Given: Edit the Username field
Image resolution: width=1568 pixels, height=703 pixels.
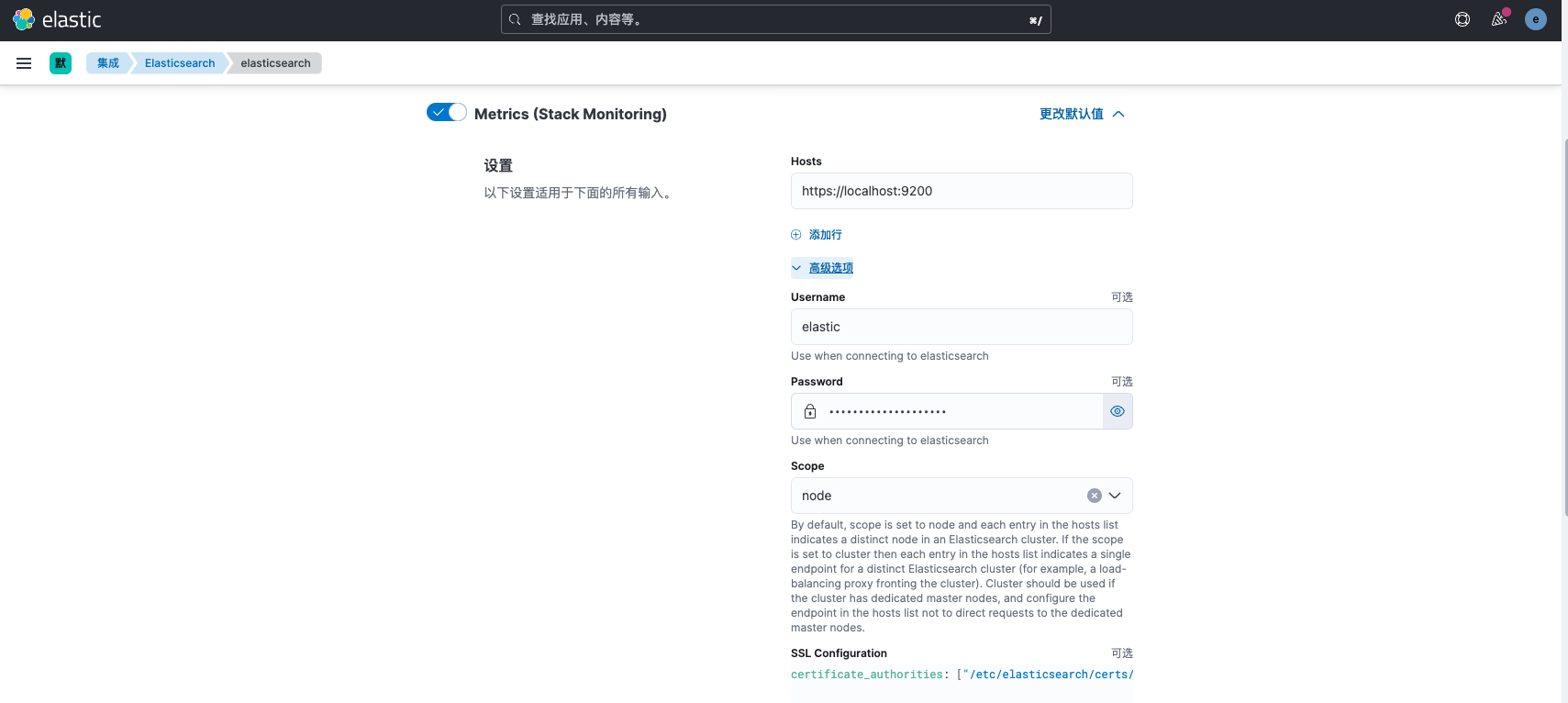Looking at the screenshot, I should pos(962,327).
